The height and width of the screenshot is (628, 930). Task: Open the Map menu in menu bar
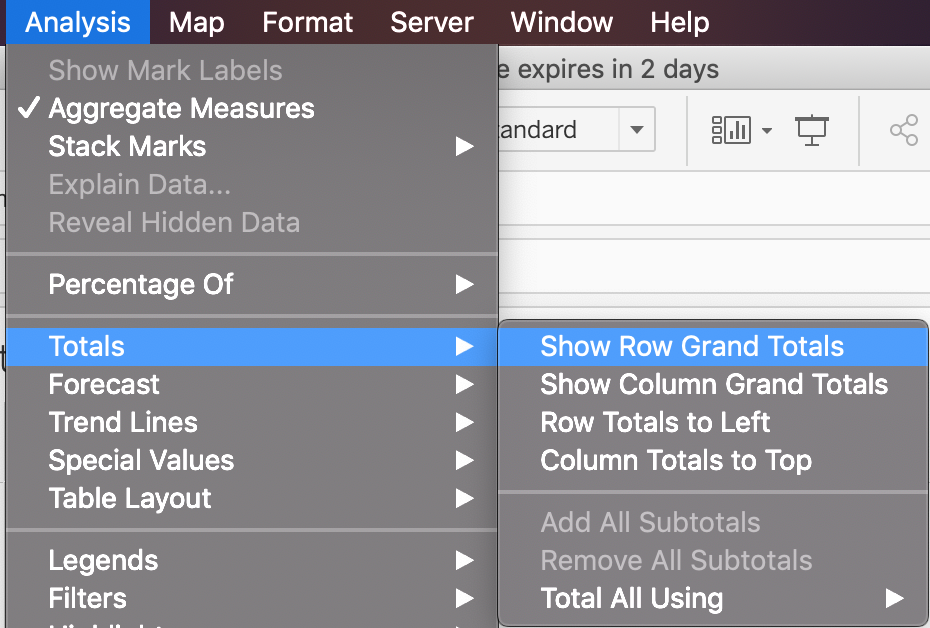(196, 22)
